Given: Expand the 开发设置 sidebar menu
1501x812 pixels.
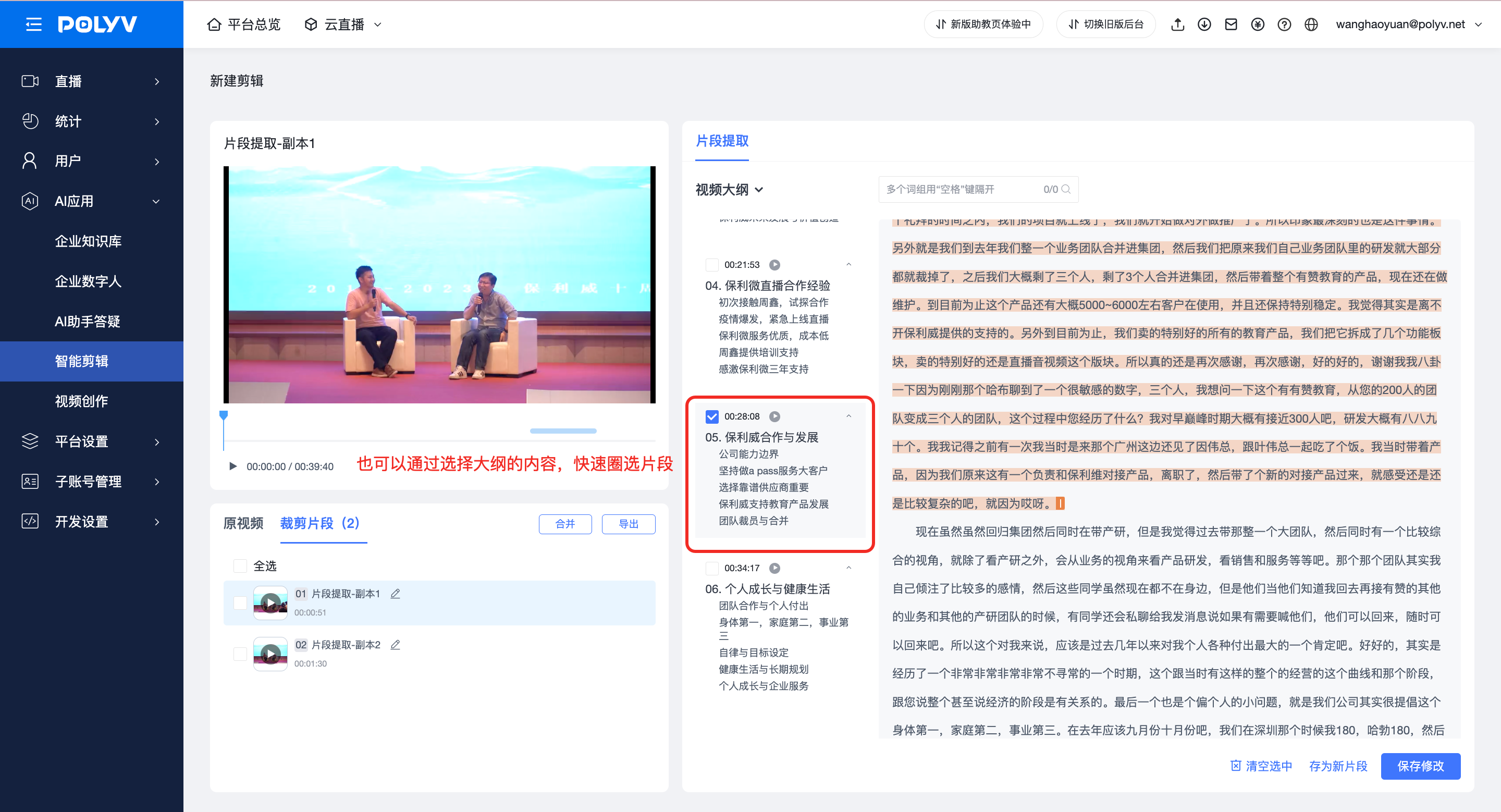Looking at the screenshot, I should coord(157,522).
